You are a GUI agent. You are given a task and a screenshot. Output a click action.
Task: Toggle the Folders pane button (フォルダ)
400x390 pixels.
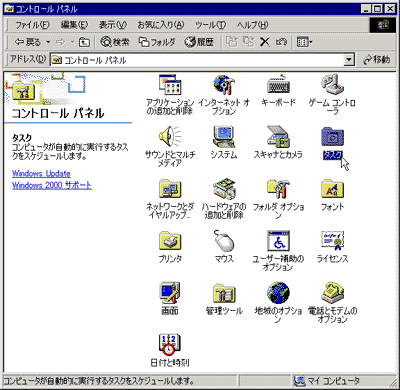pos(157,42)
